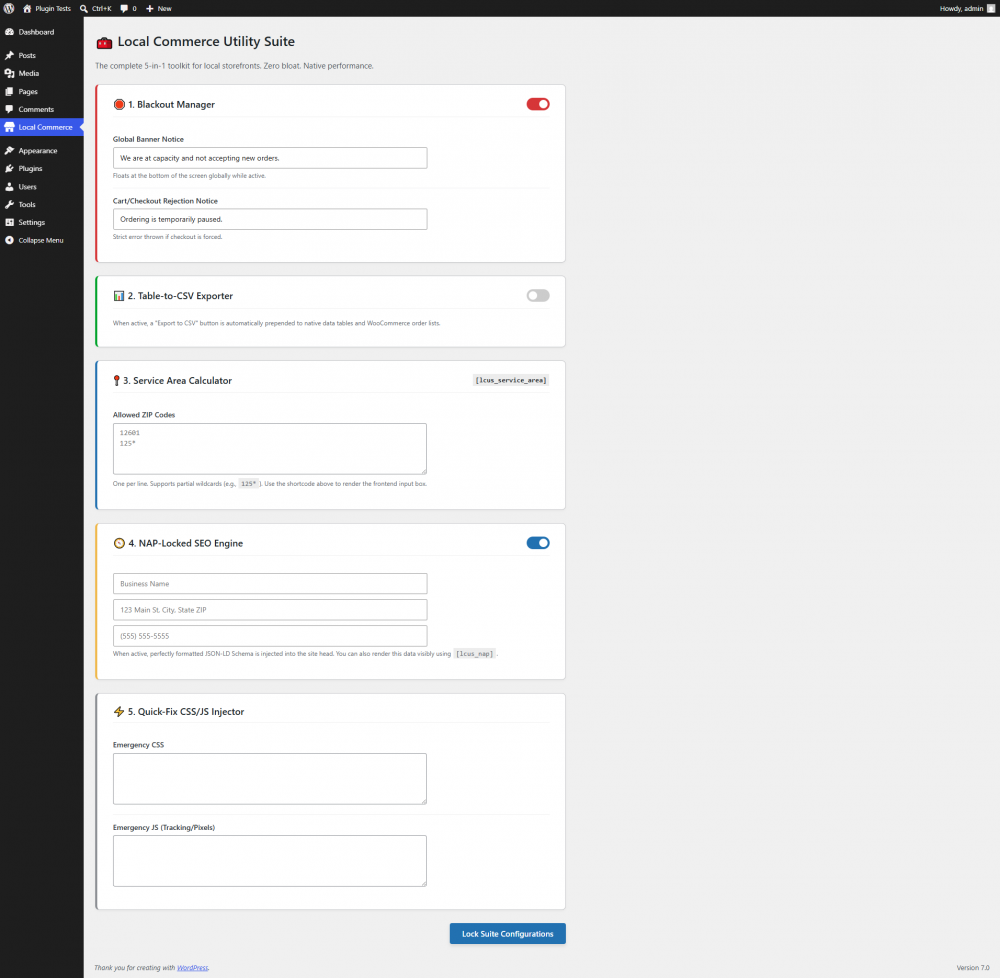Click the lightning icon by Quick-Fix Injector
1000x978 pixels.
[x=119, y=712]
